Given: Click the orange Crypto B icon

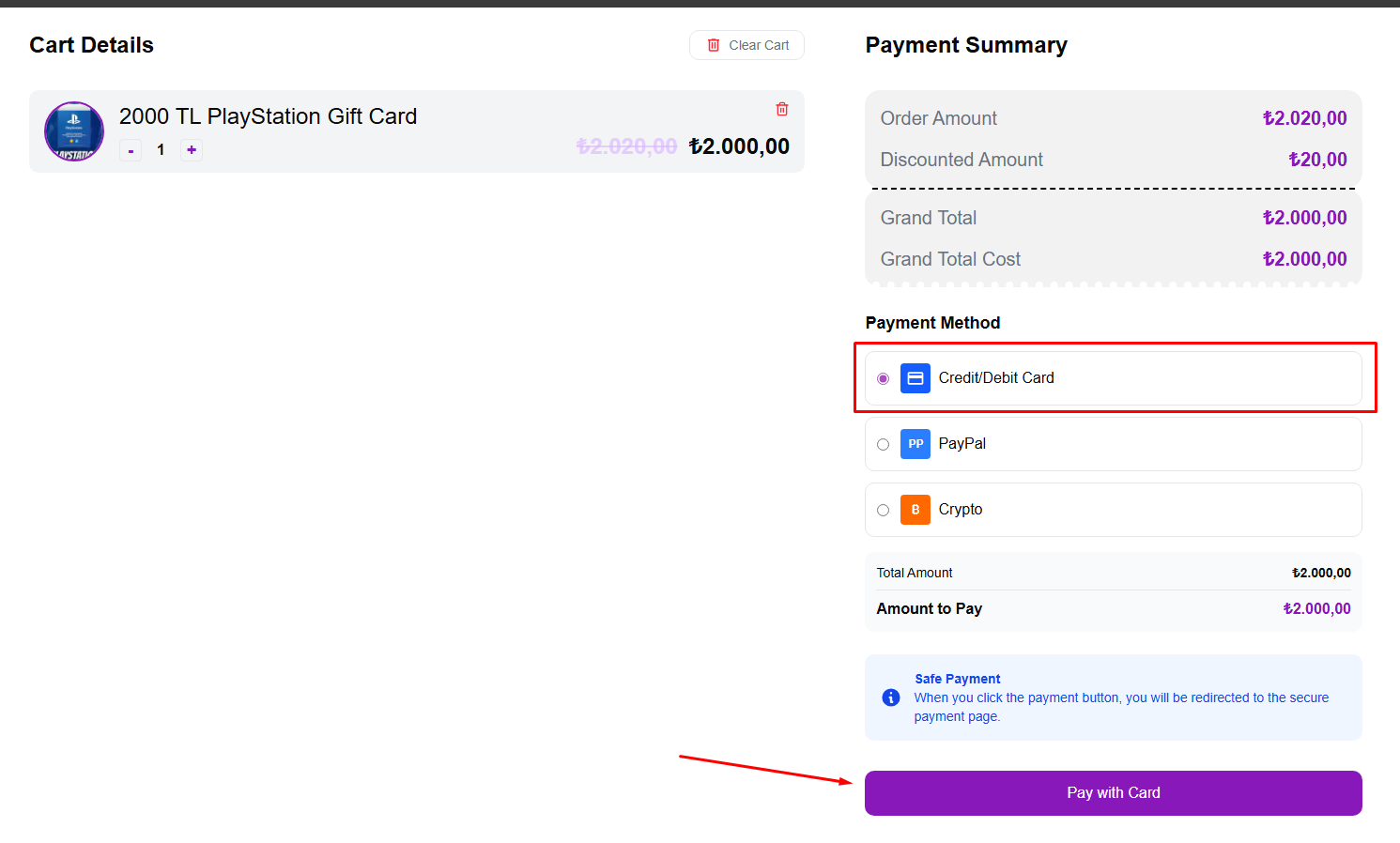Looking at the screenshot, I should pos(915,510).
